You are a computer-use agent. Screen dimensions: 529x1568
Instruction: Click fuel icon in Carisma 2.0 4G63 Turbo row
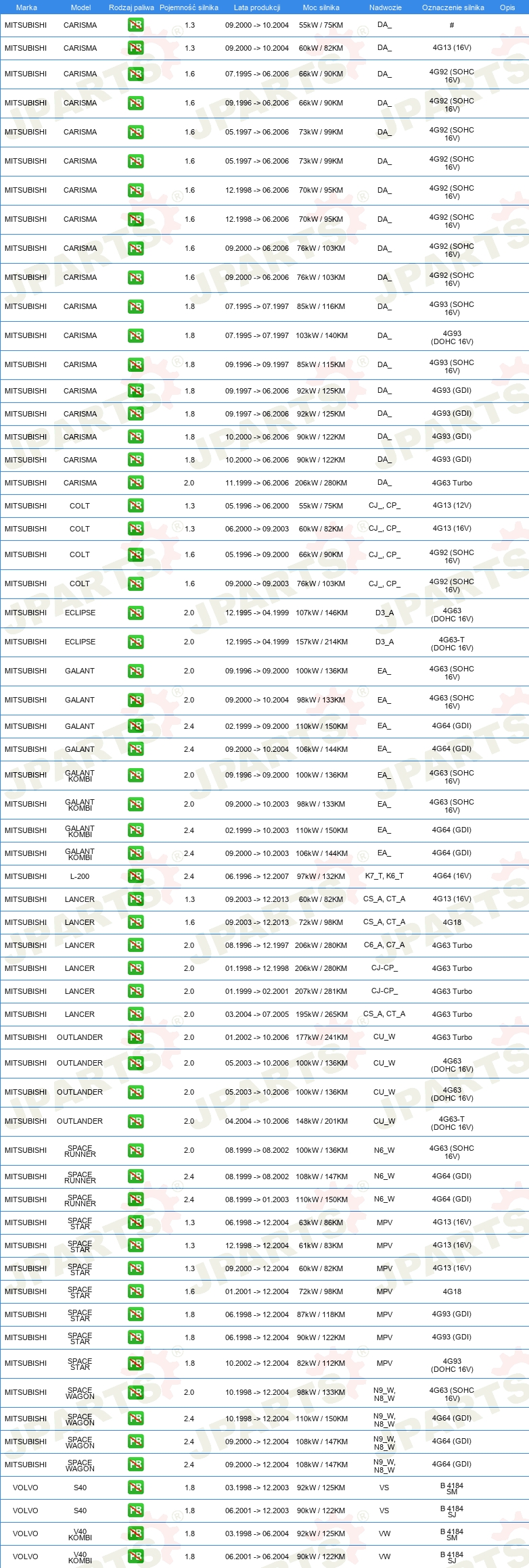[135, 483]
